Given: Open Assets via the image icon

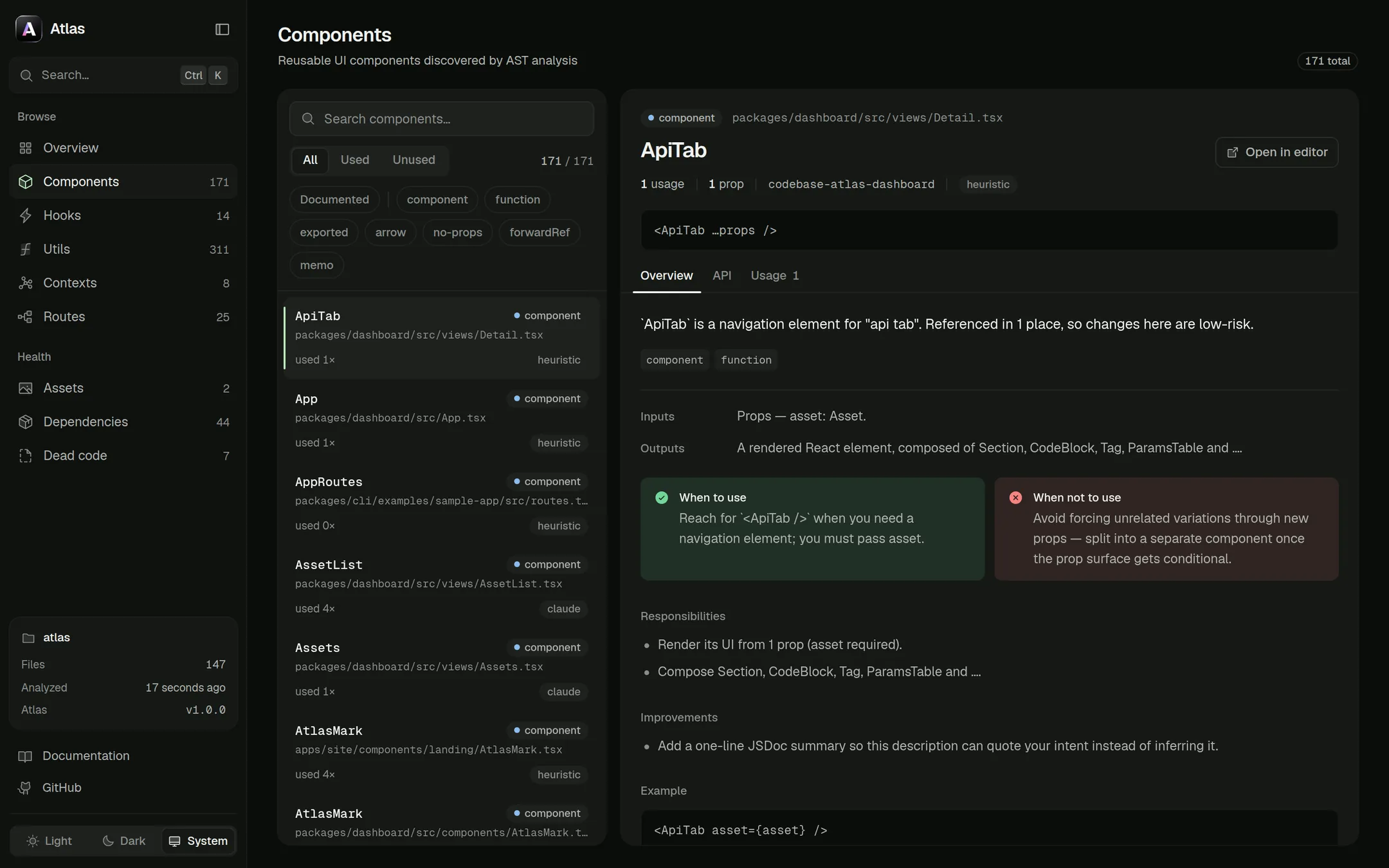Looking at the screenshot, I should [25, 388].
